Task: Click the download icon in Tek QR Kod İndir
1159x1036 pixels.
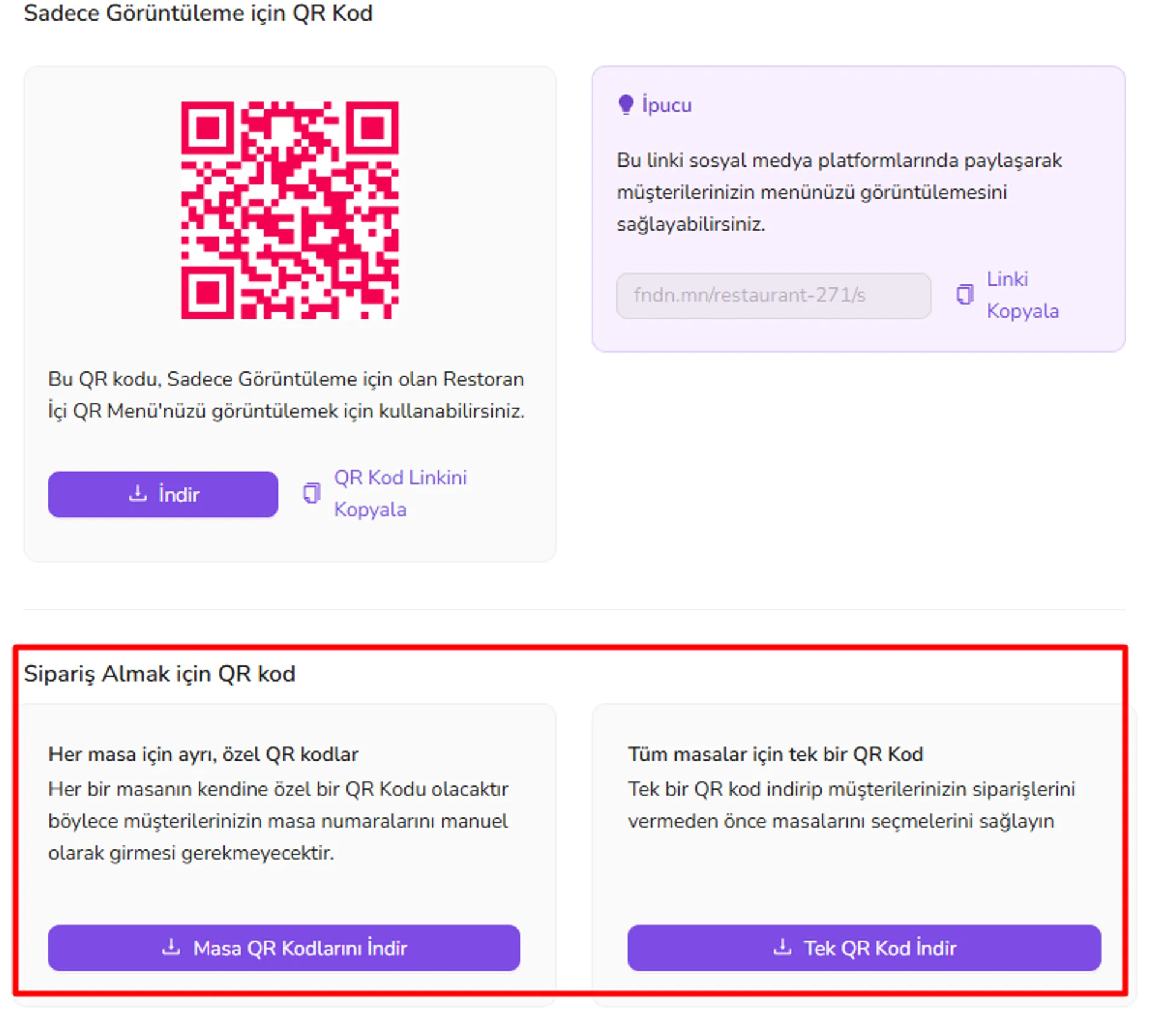Action: point(782,947)
